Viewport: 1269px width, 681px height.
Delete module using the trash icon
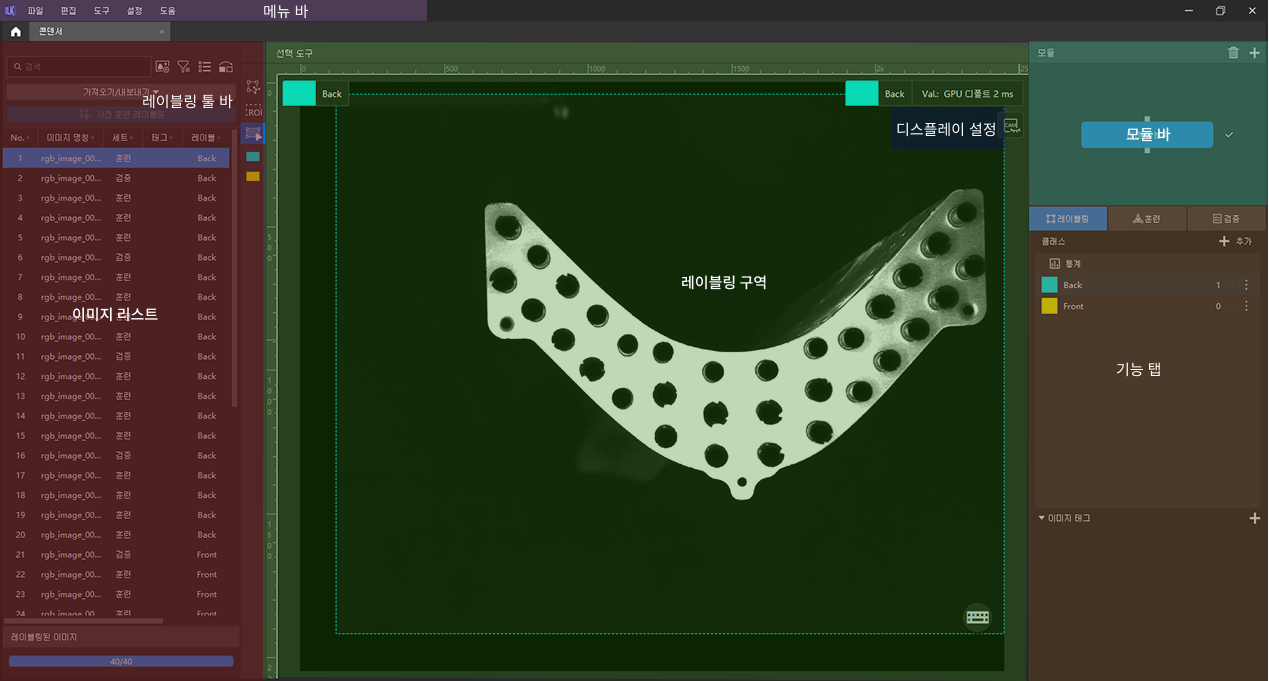click(1233, 53)
